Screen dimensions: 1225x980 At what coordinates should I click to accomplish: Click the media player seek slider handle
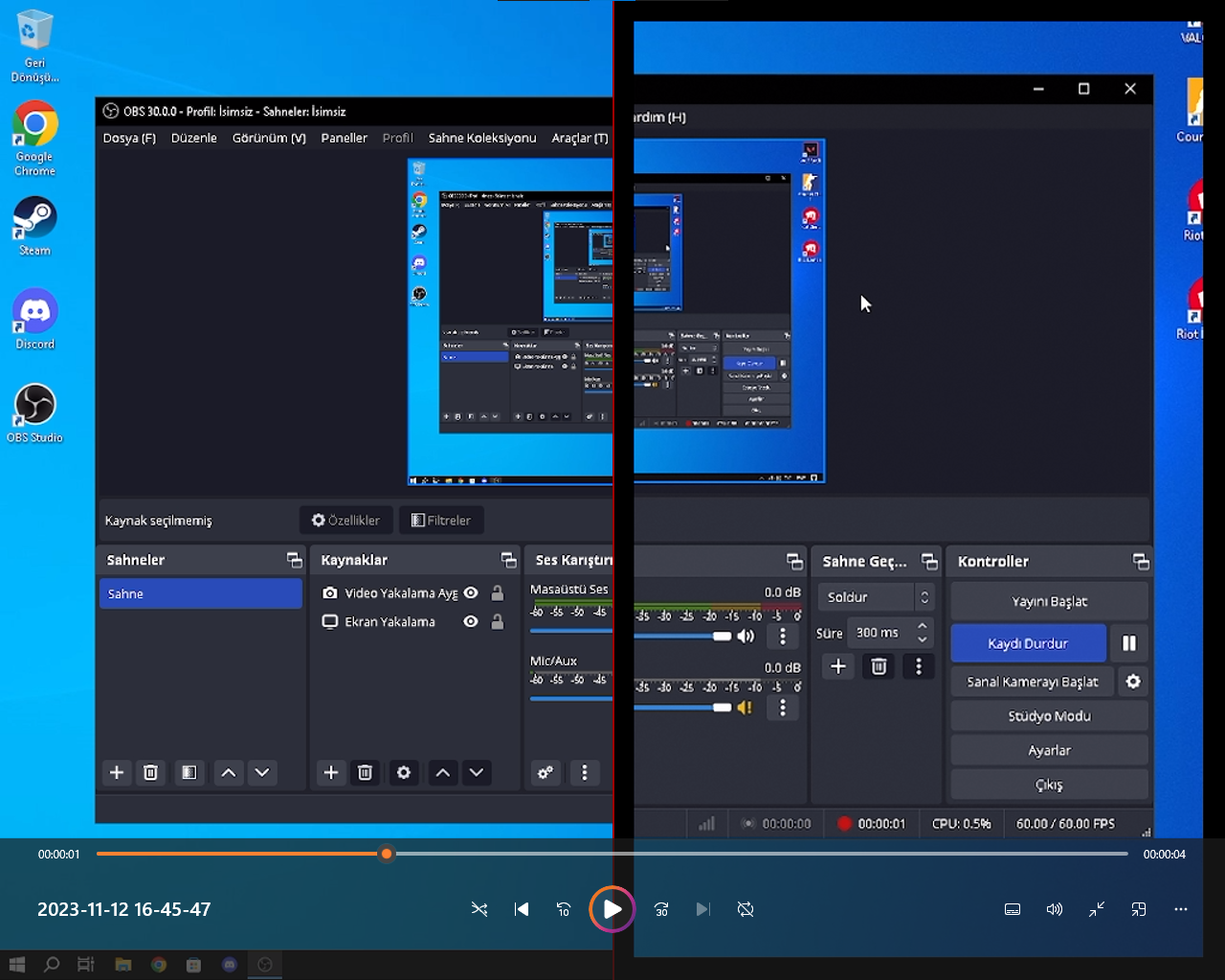point(387,854)
